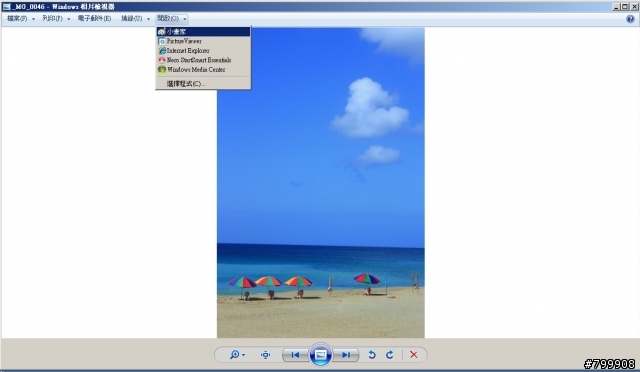Click the Windows Media Center icon
This screenshot has width=640, height=372.
tap(162, 69)
